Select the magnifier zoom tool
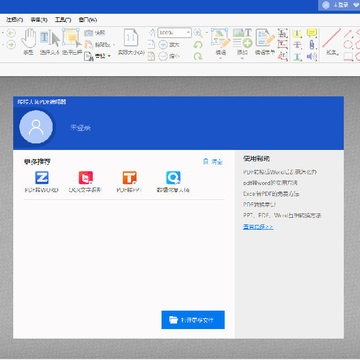 point(198,33)
